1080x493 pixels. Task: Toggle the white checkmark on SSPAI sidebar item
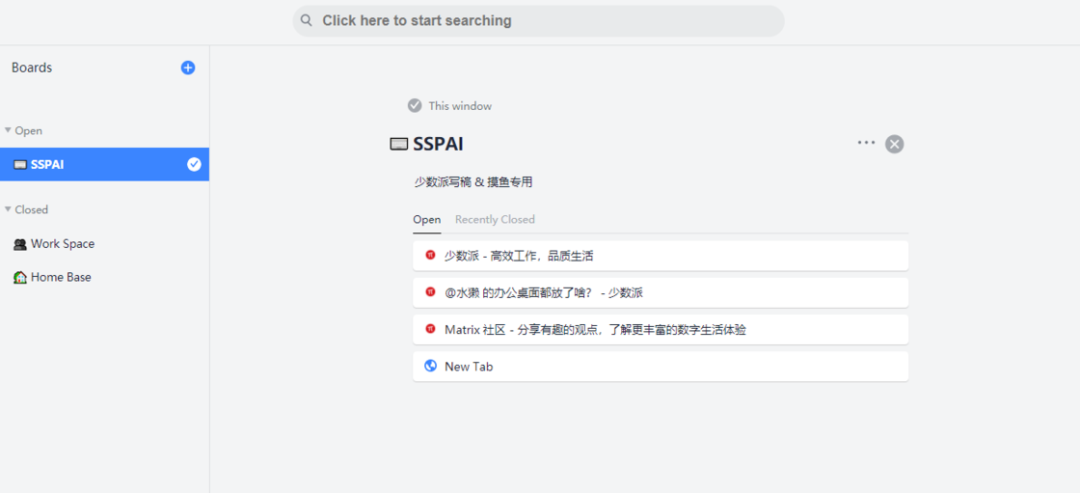pos(194,164)
